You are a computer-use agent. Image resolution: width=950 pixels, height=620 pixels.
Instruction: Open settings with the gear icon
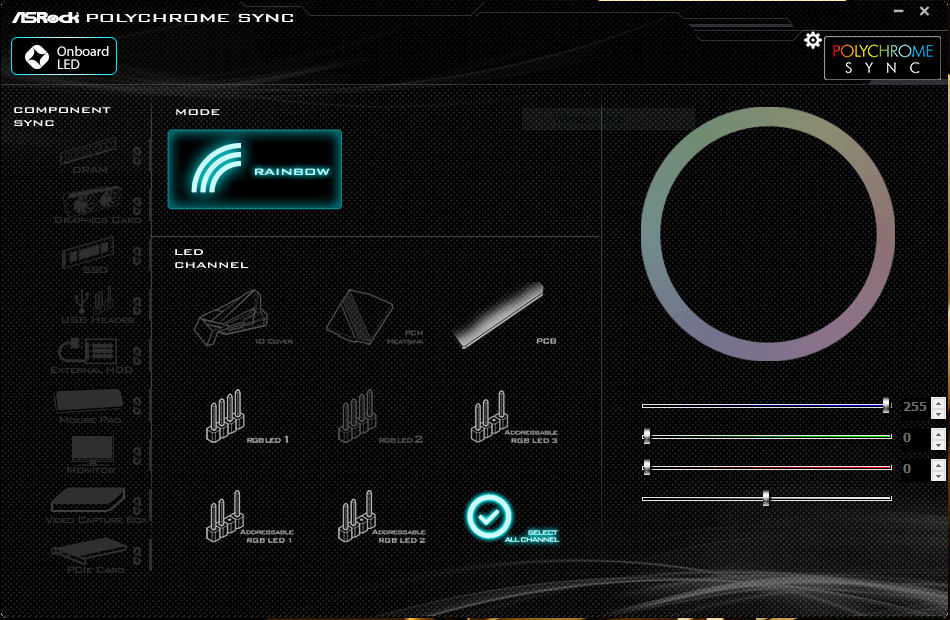click(x=812, y=41)
